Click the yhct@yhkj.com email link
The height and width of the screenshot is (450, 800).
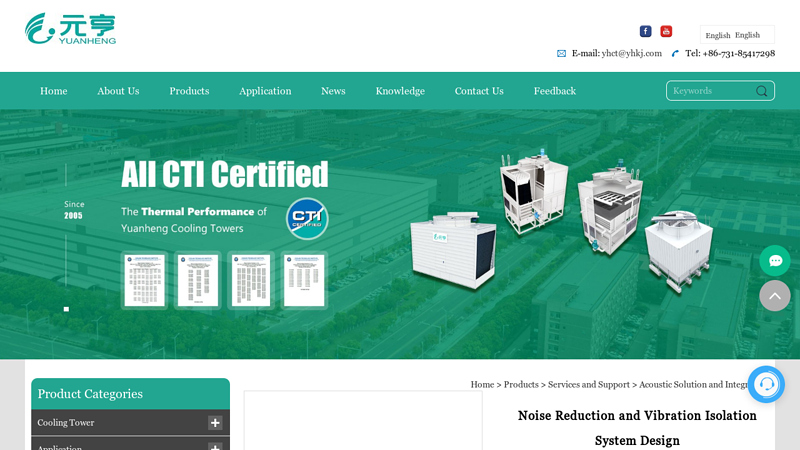(632, 53)
